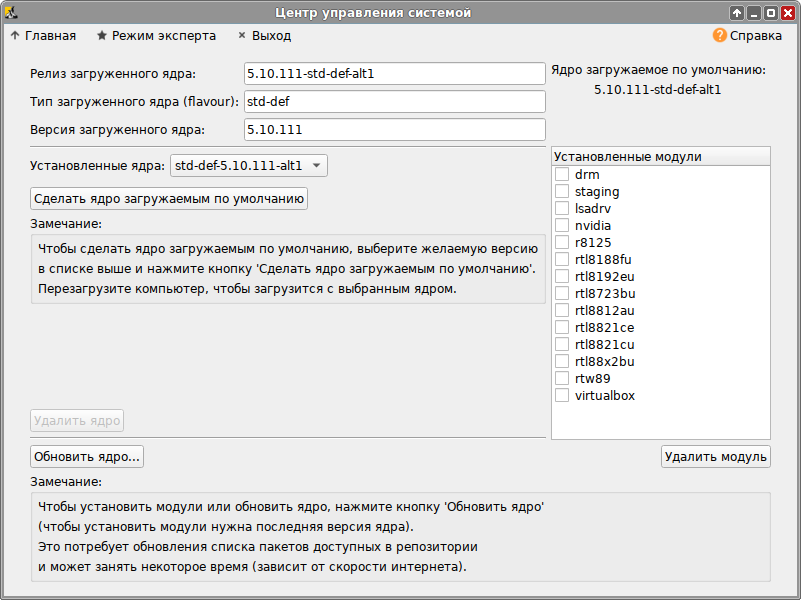Toggle the rtl8821ce module checkbox
Viewport: 801px width, 600px height.
tap(562, 328)
